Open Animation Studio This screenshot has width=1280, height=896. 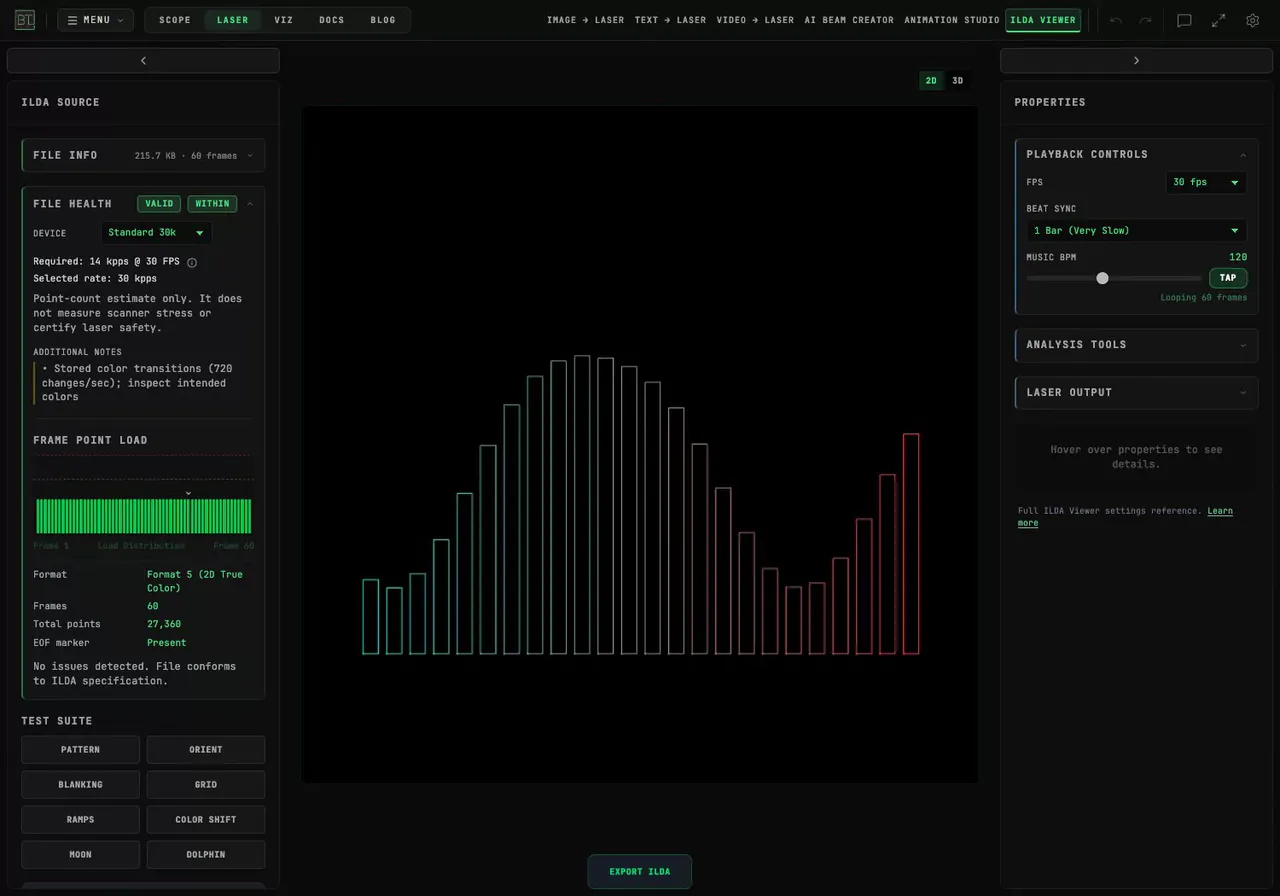tap(952, 20)
